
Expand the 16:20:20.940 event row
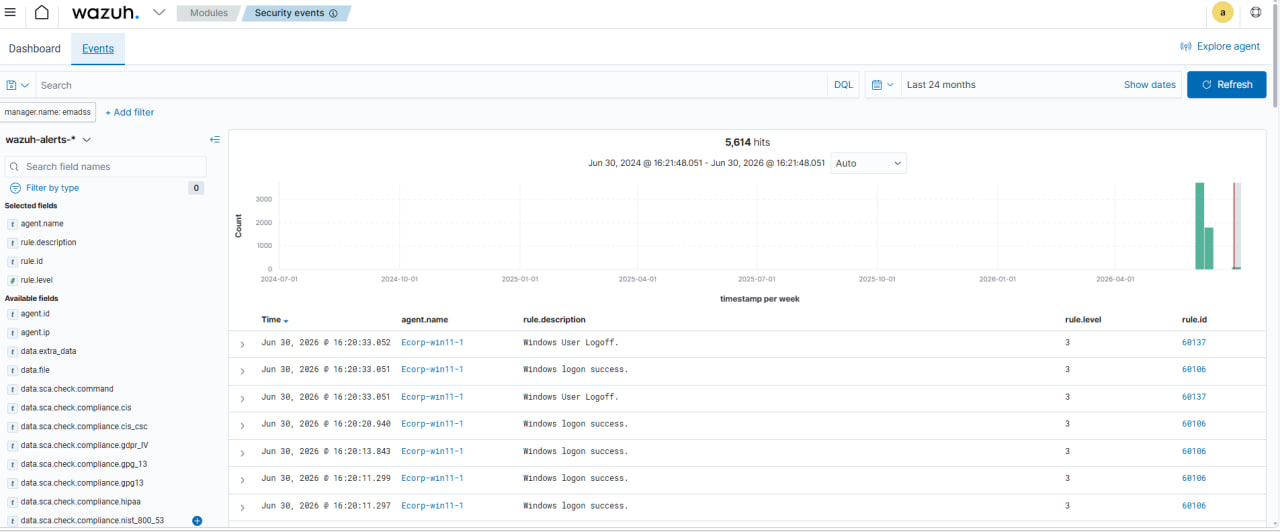click(242, 425)
